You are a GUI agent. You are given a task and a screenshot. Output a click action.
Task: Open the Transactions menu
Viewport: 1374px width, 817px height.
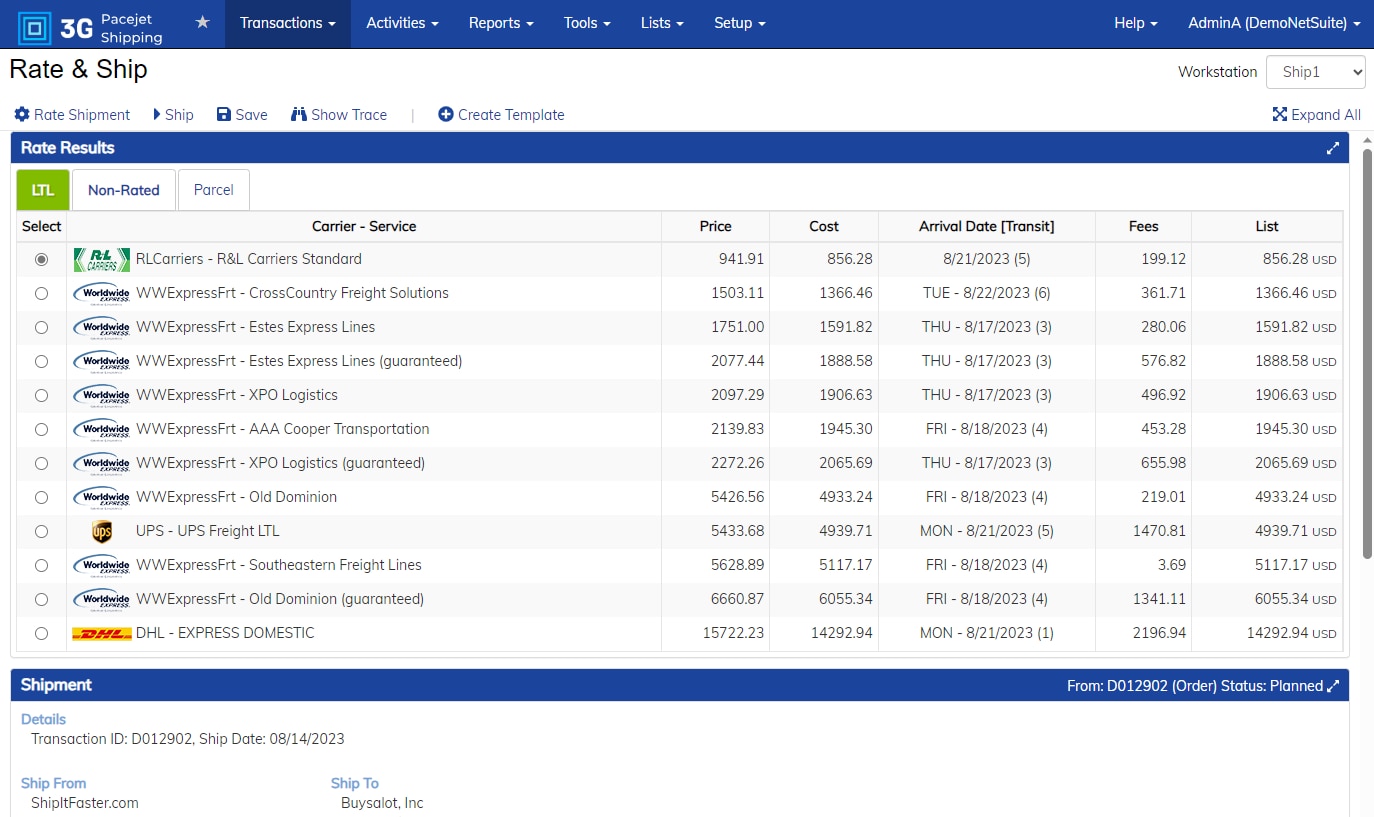tap(287, 23)
